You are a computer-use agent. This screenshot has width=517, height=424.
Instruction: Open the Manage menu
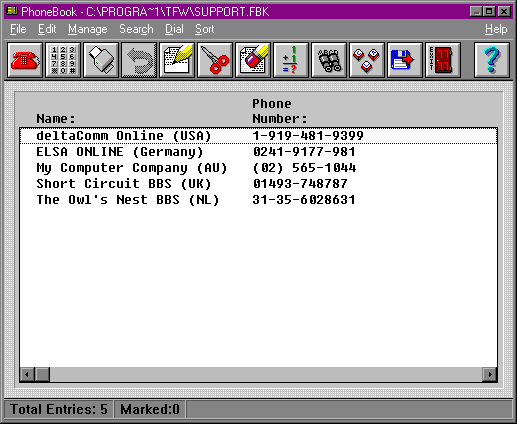click(88, 29)
